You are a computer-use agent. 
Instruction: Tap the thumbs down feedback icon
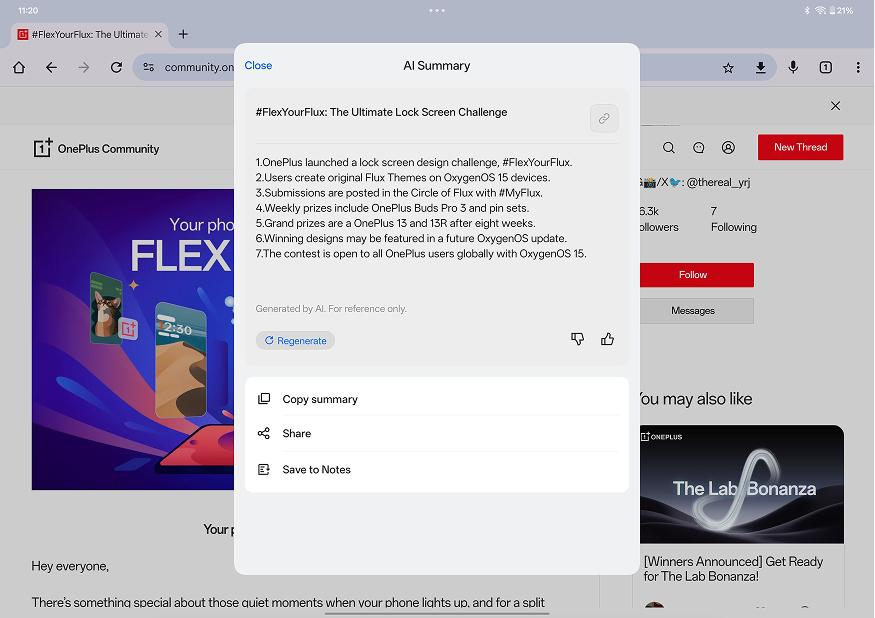[577, 340]
